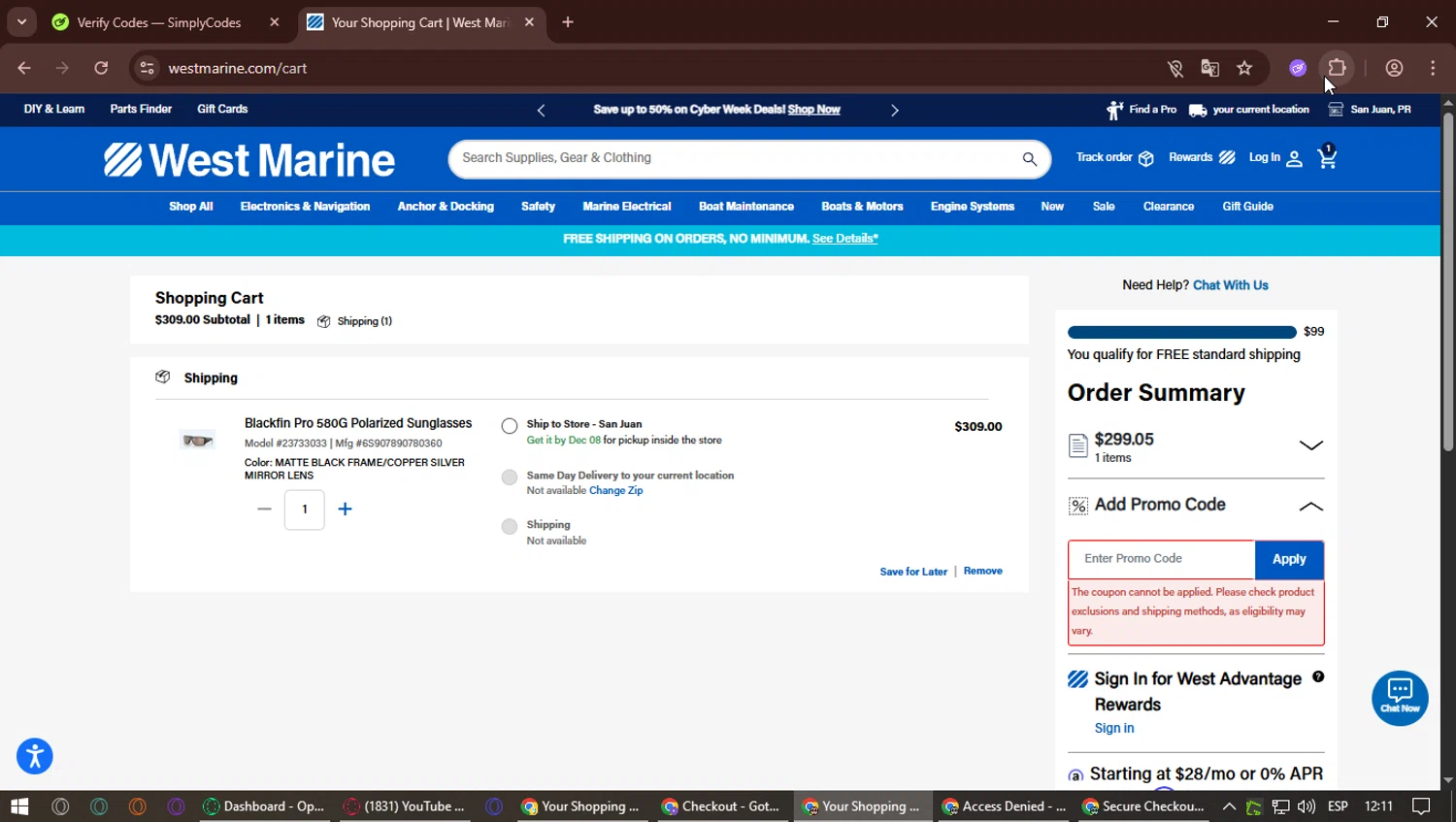Open a new browser tab

tap(568, 22)
